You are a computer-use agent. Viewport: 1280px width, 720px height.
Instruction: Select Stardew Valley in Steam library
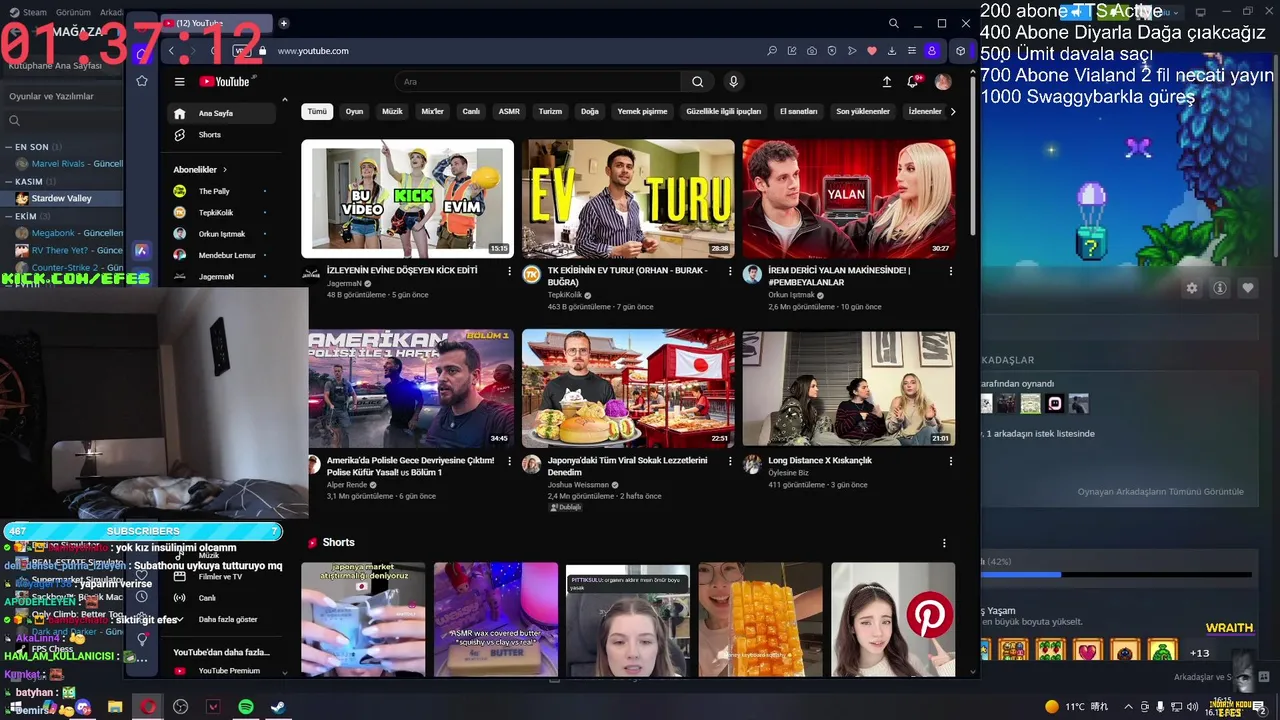click(x=61, y=199)
